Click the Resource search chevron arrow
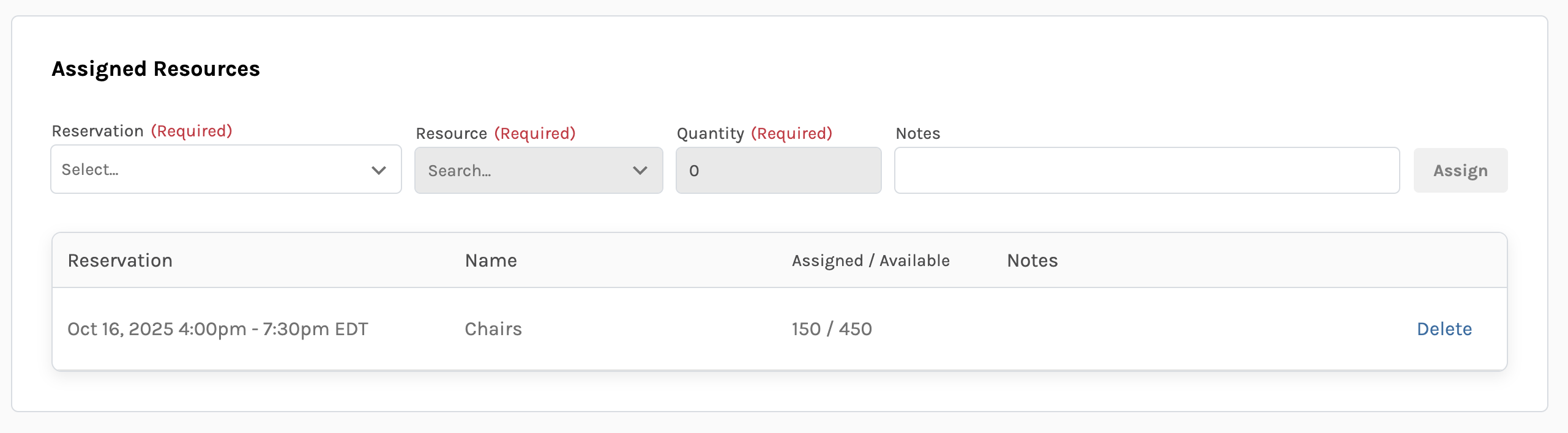The image size is (1568, 433). [x=640, y=171]
